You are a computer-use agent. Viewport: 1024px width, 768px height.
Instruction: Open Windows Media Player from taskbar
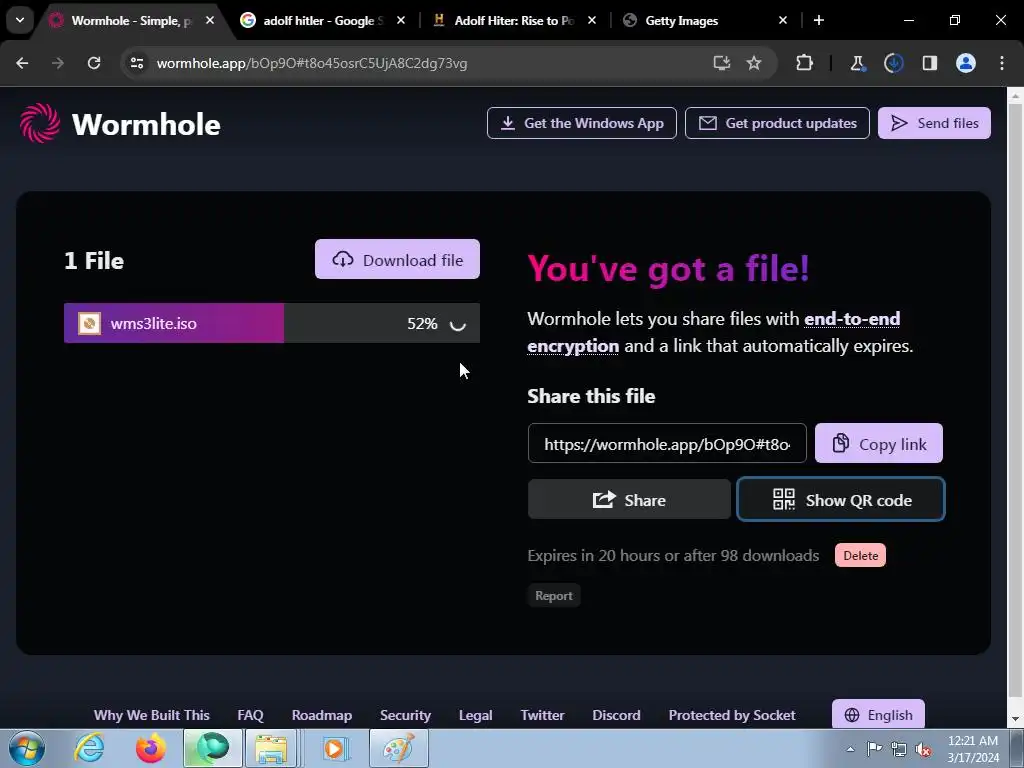click(x=334, y=748)
